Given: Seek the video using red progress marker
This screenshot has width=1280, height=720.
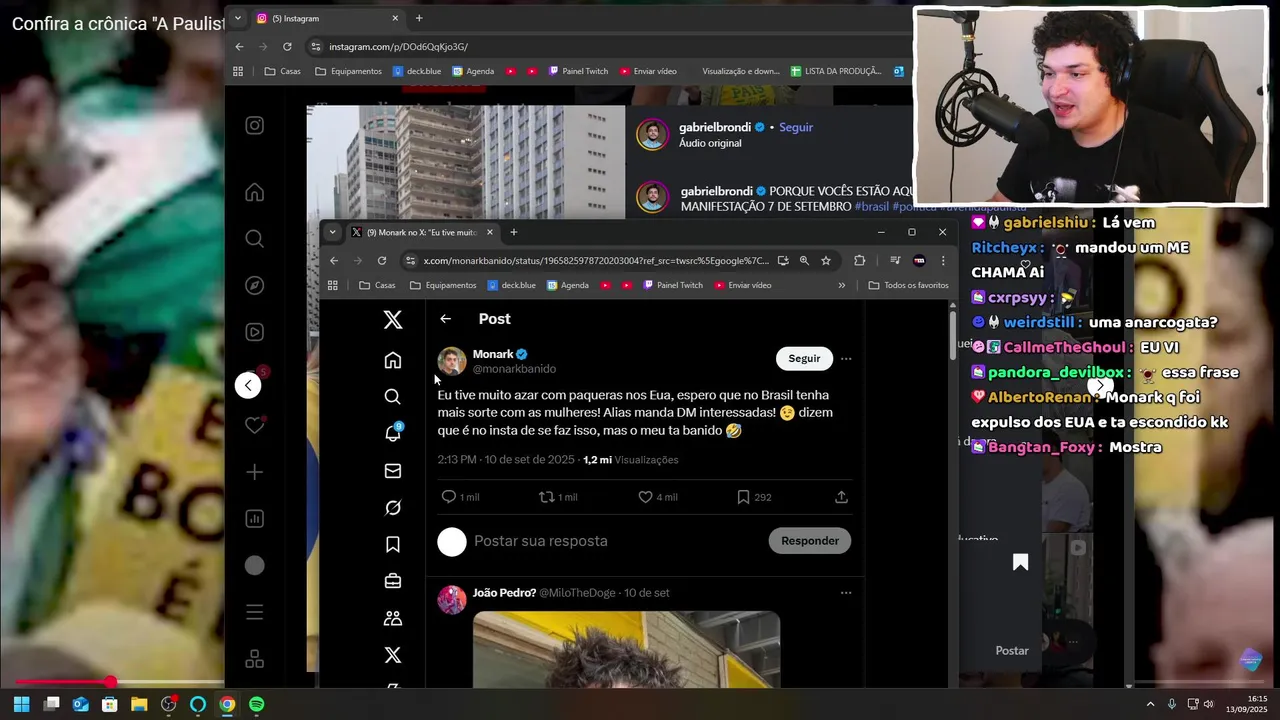Looking at the screenshot, I should click(x=110, y=682).
